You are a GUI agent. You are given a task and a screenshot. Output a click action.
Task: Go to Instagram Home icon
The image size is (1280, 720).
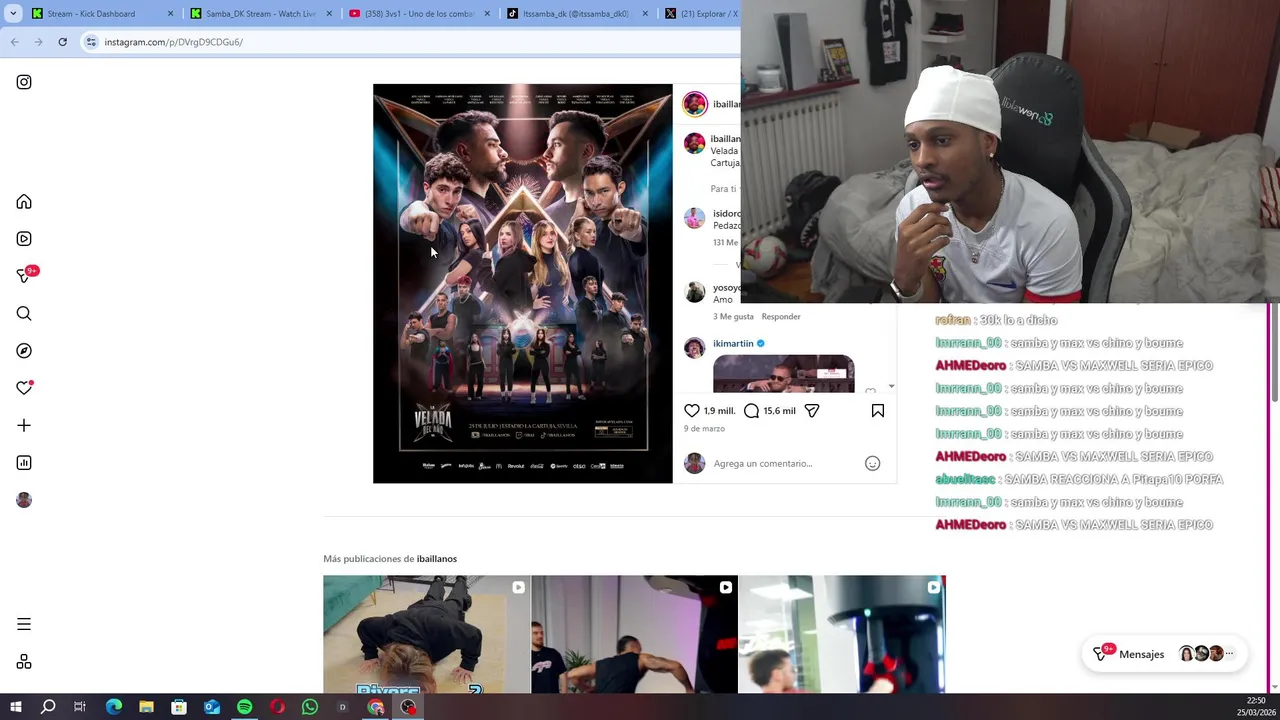(24, 202)
